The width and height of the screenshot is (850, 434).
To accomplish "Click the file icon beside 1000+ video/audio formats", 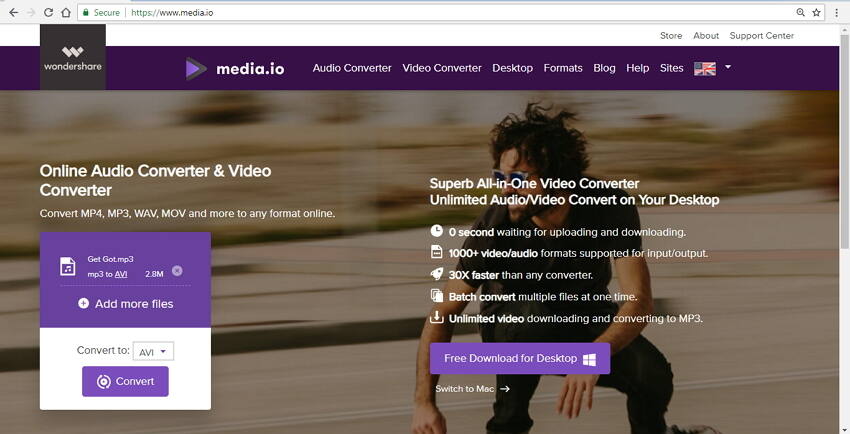I will click(x=436, y=252).
